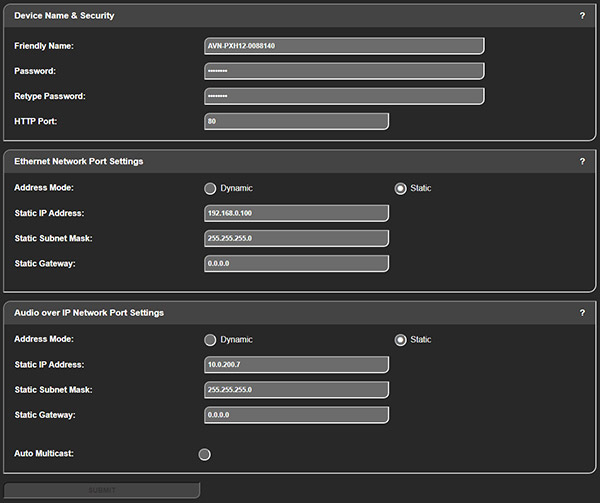Click Ethernet Static IP Address 192.168.0.100 field
The image size is (600, 503).
(x=296, y=213)
